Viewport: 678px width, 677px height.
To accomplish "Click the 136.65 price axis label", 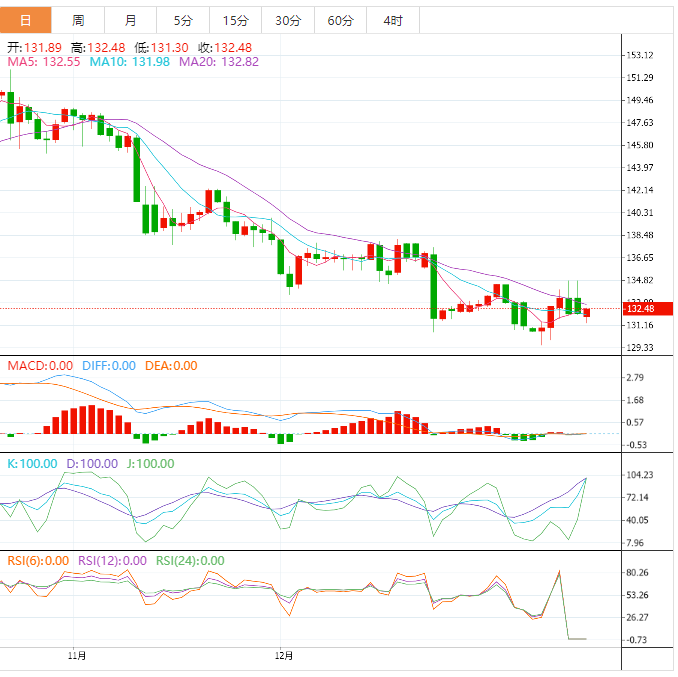I will 640,257.
